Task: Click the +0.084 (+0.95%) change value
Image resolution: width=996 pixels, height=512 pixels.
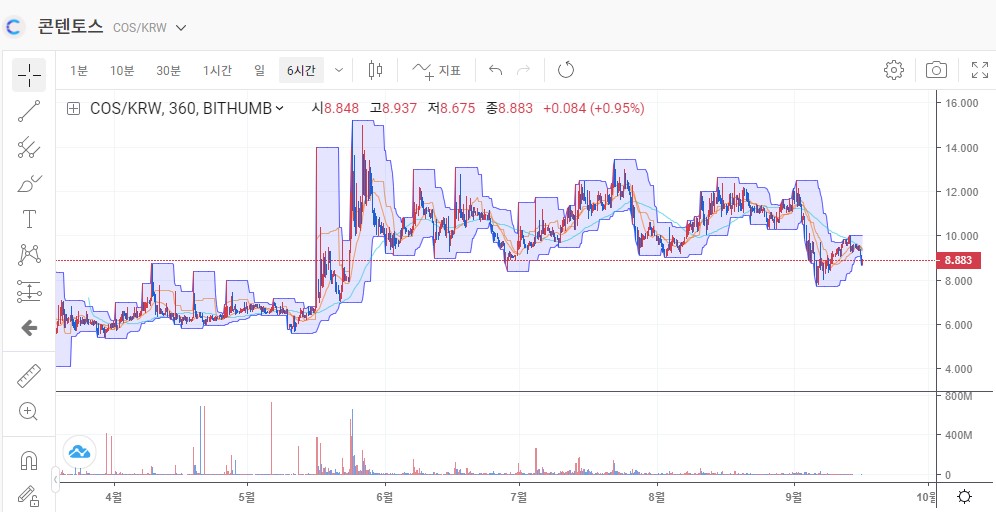Action: (x=594, y=109)
